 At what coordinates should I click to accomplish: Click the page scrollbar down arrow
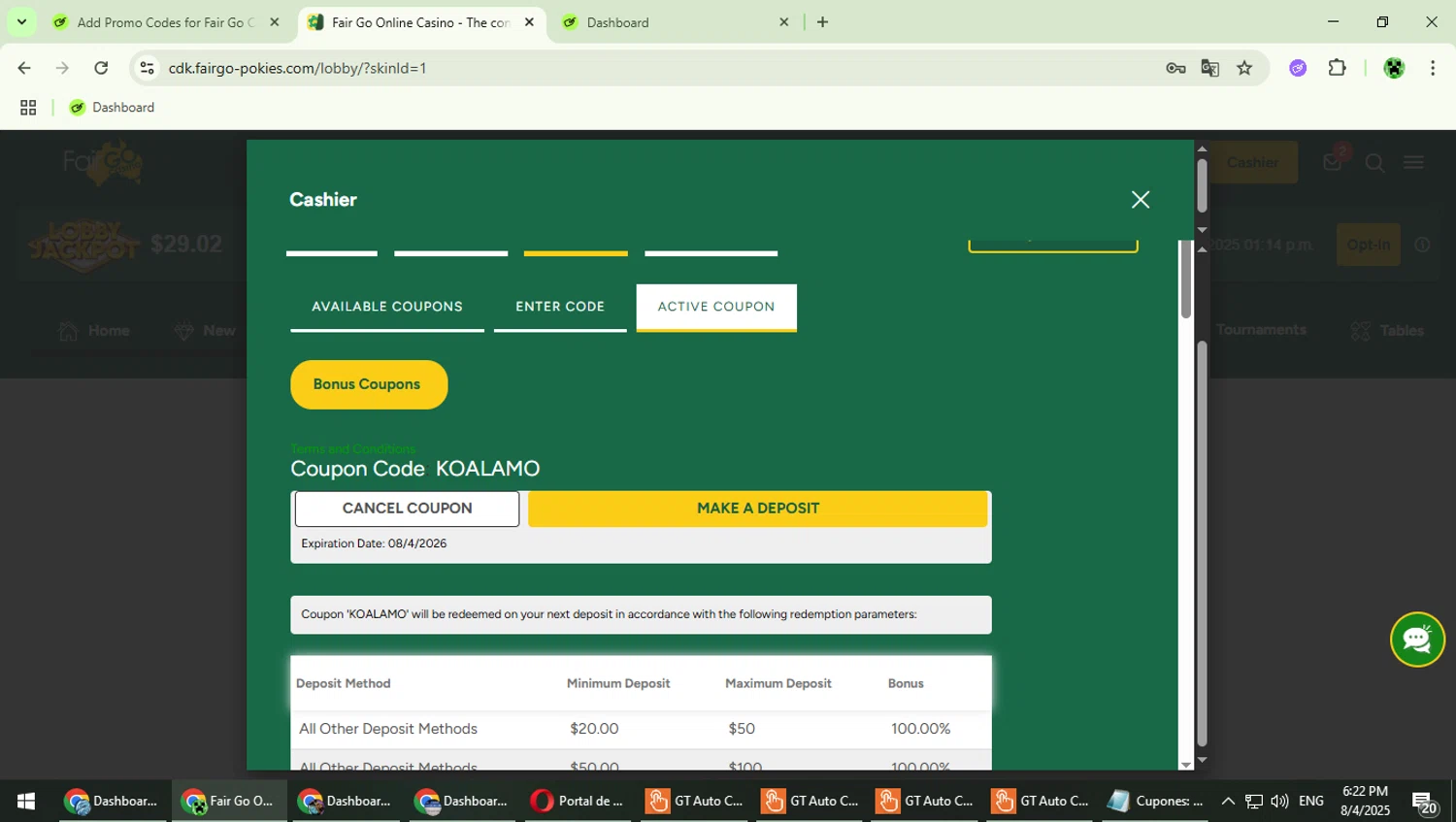(x=1202, y=761)
